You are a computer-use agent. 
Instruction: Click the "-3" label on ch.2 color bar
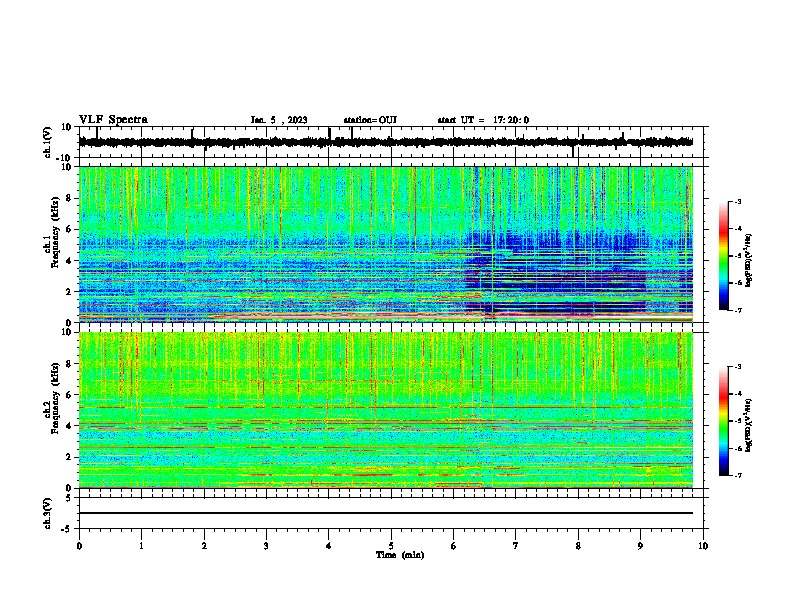737,367
